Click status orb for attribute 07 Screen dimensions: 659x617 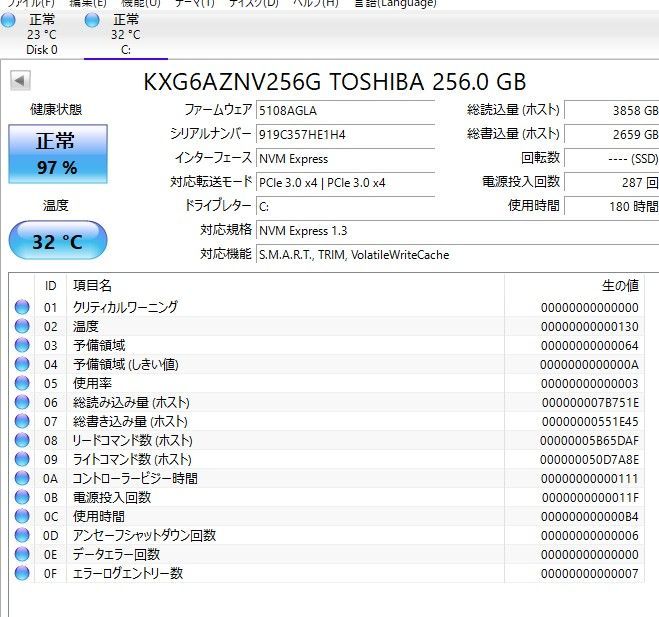(22, 421)
